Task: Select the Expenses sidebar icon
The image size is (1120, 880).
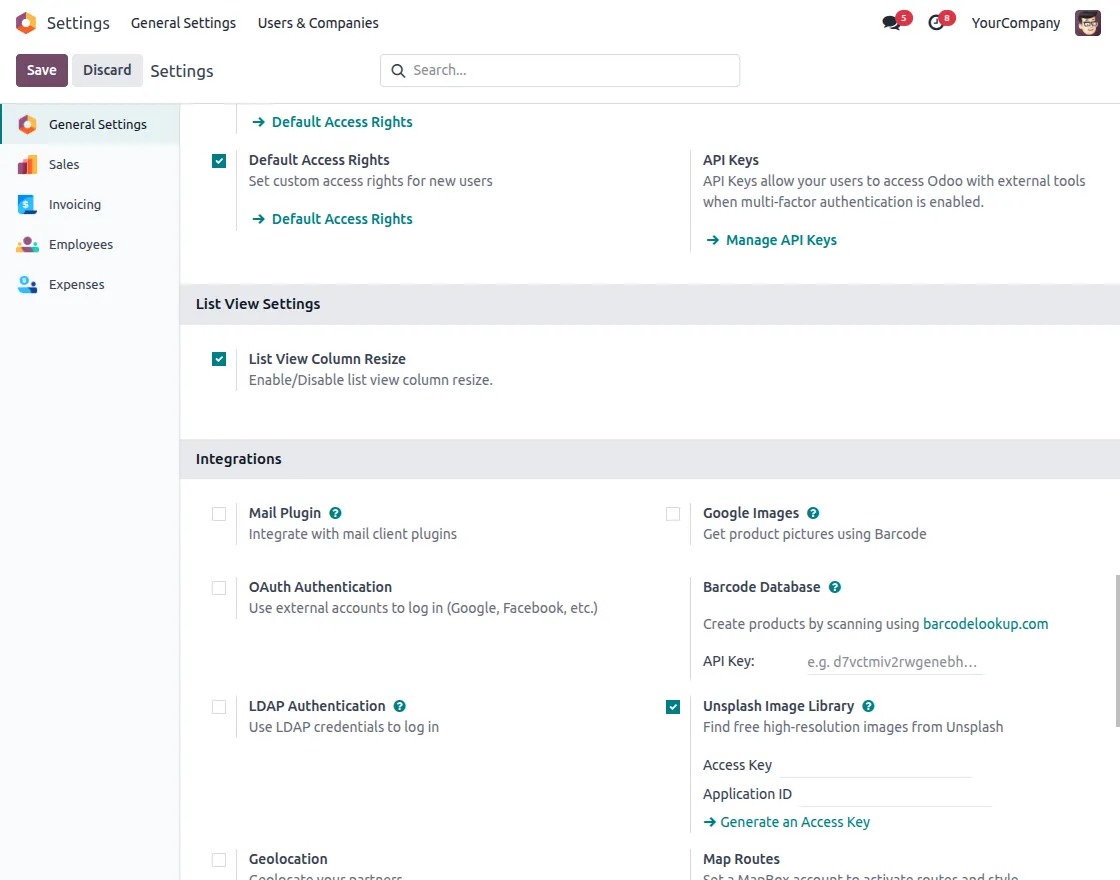Action: coord(25,284)
